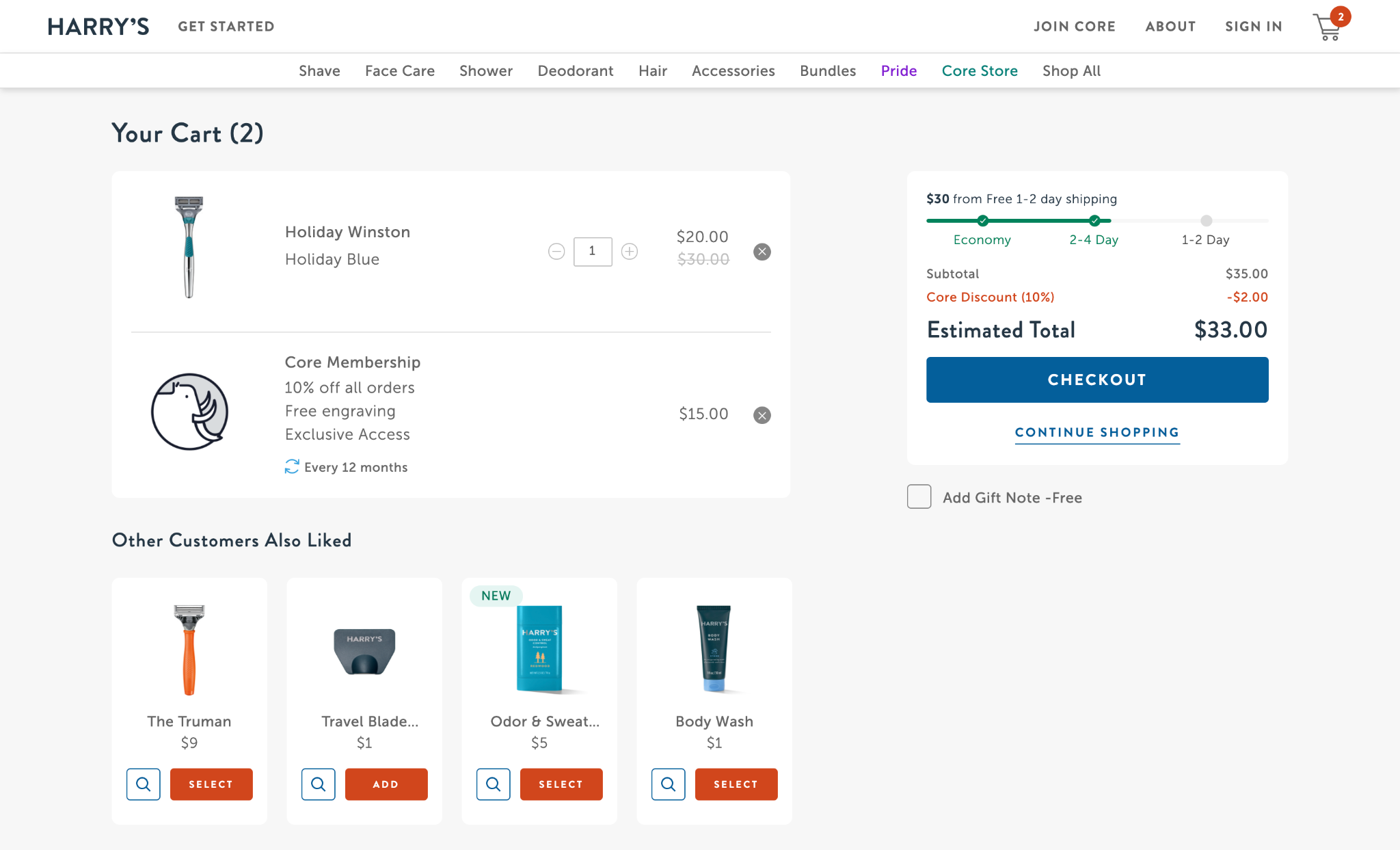Image resolution: width=1400 pixels, height=850 pixels.
Task: Open the Pride navigation link
Action: [x=898, y=70]
